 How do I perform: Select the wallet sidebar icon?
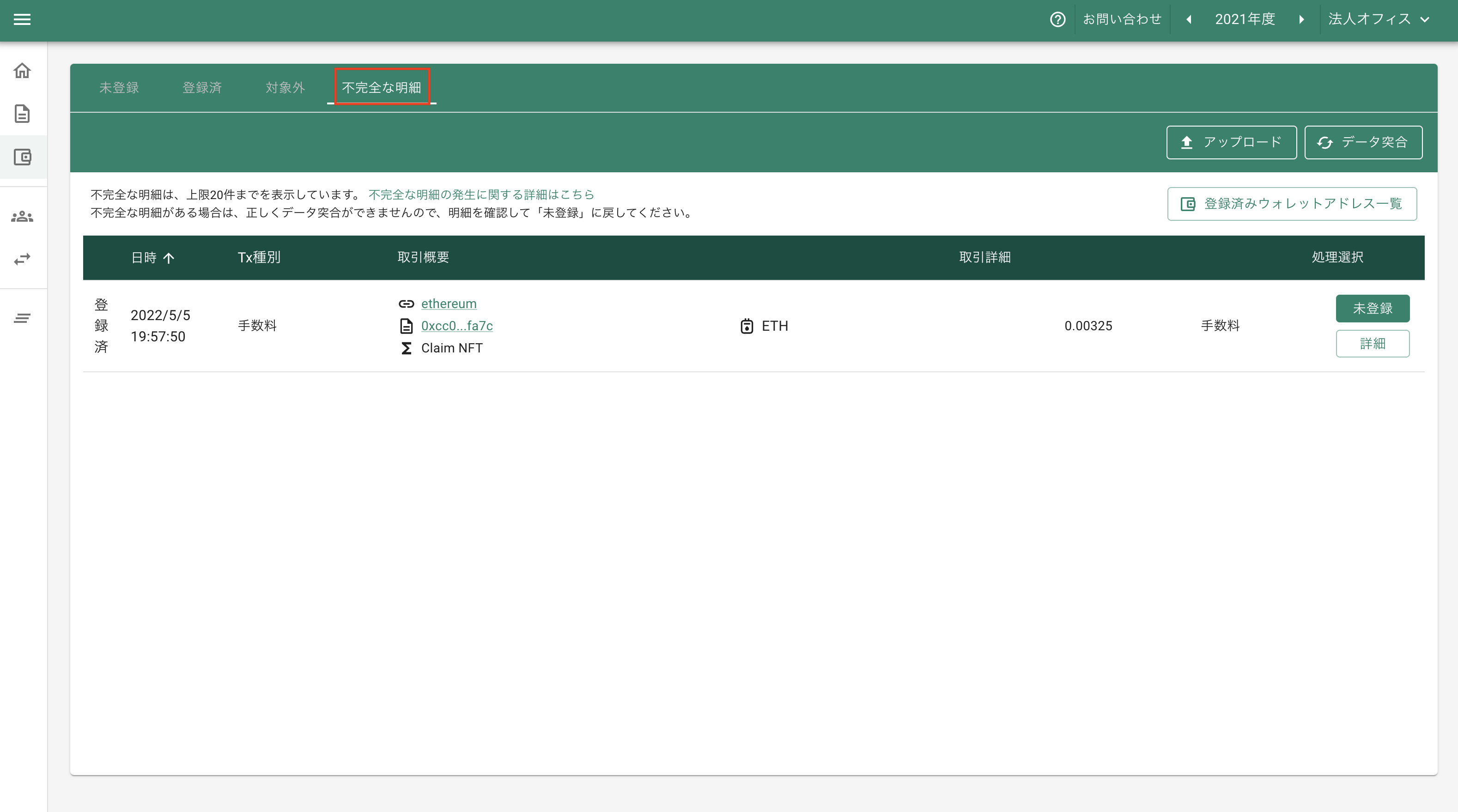point(22,157)
